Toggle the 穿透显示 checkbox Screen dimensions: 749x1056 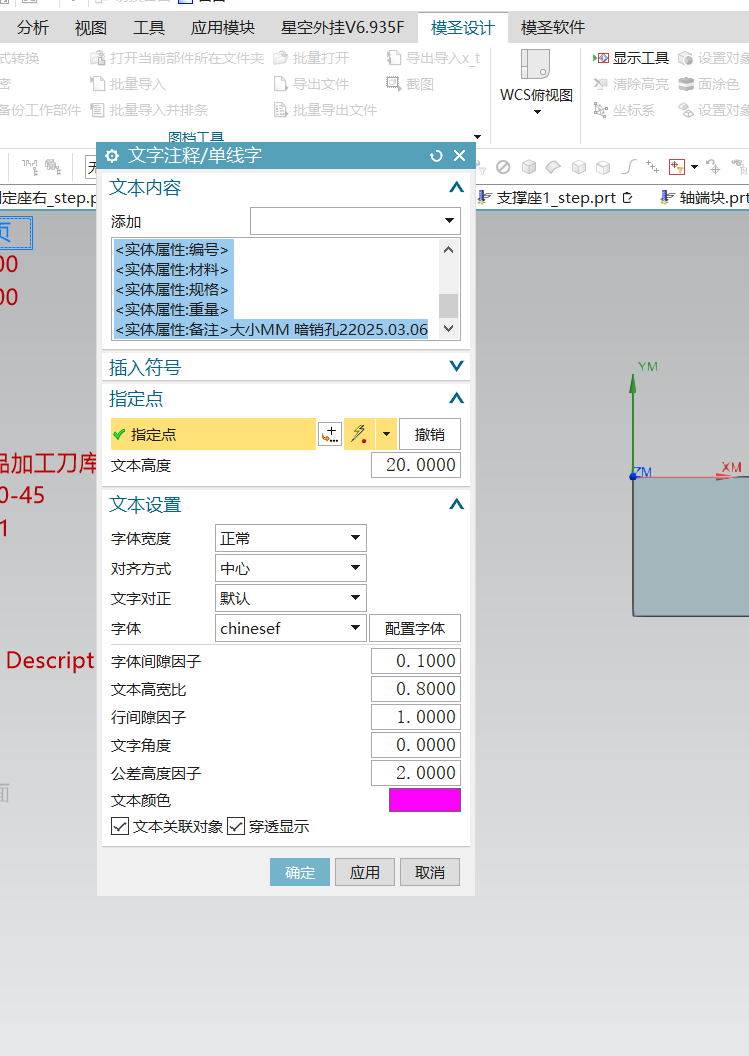pyautogui.click(x=236, y=826)
